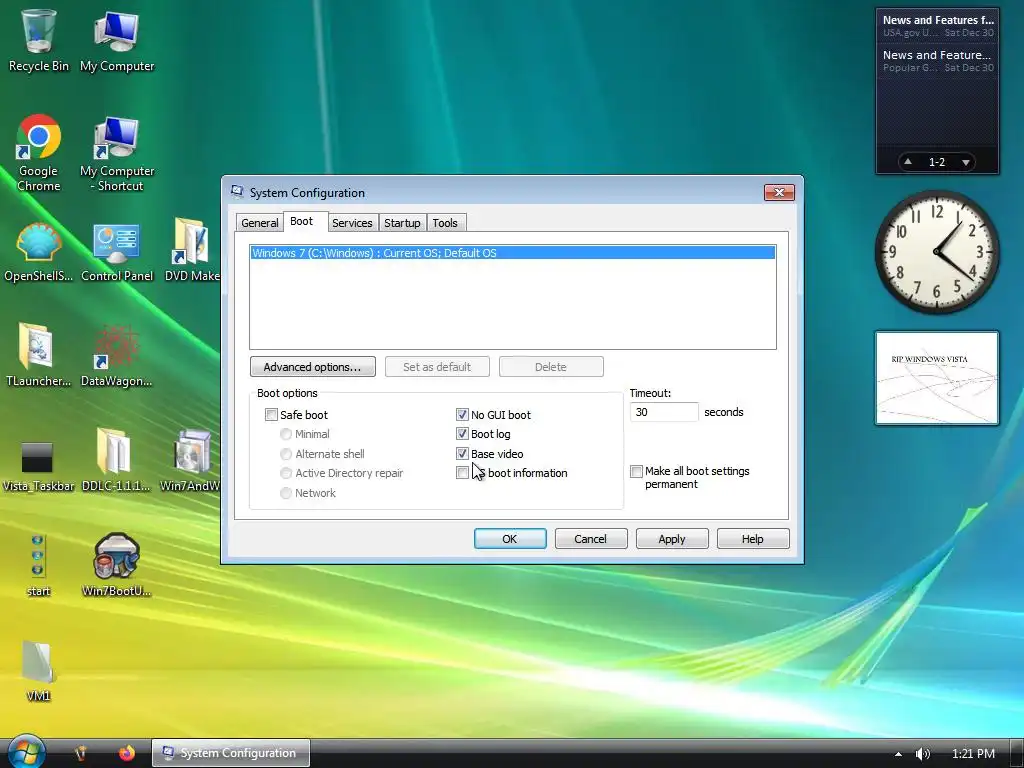Select the Active Directory repair option
This screenshot has width=1024, height=768.
point(285,473)
